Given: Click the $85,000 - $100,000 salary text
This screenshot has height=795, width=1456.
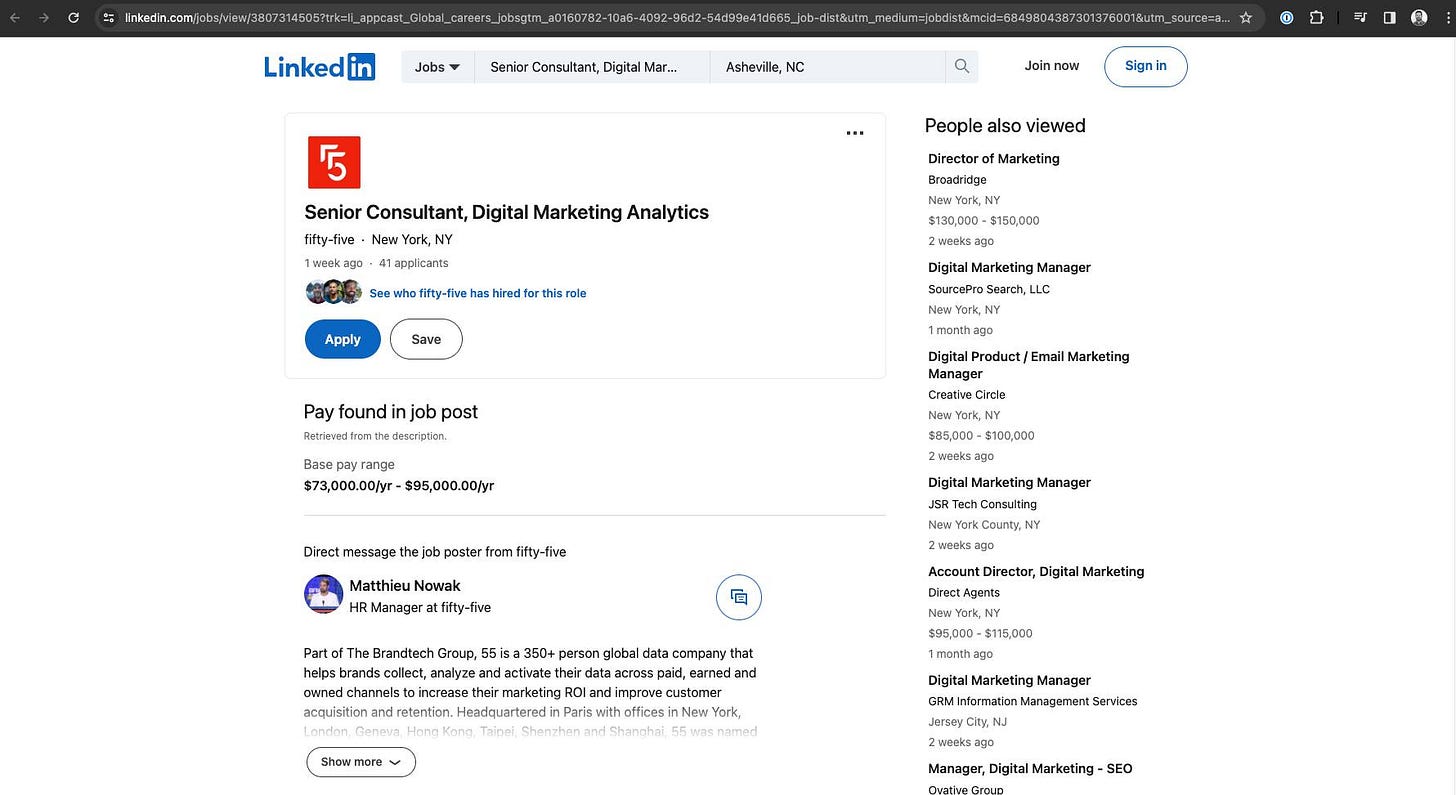Looking at the screenshot, I should click(981, 435).
